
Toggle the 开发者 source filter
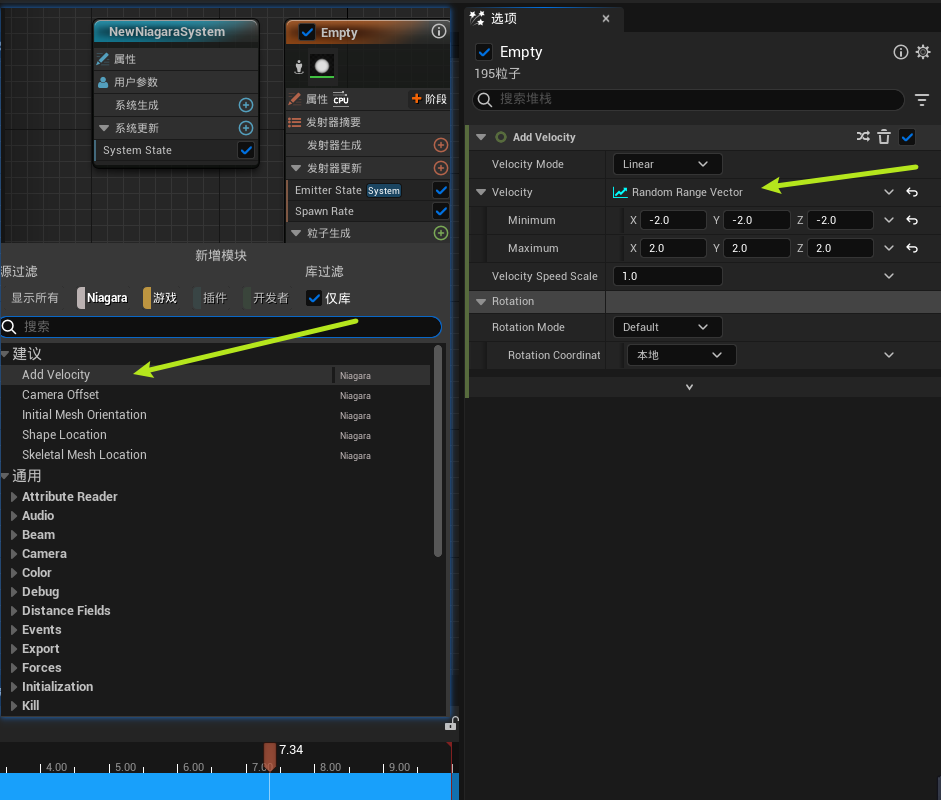[266, 298]
